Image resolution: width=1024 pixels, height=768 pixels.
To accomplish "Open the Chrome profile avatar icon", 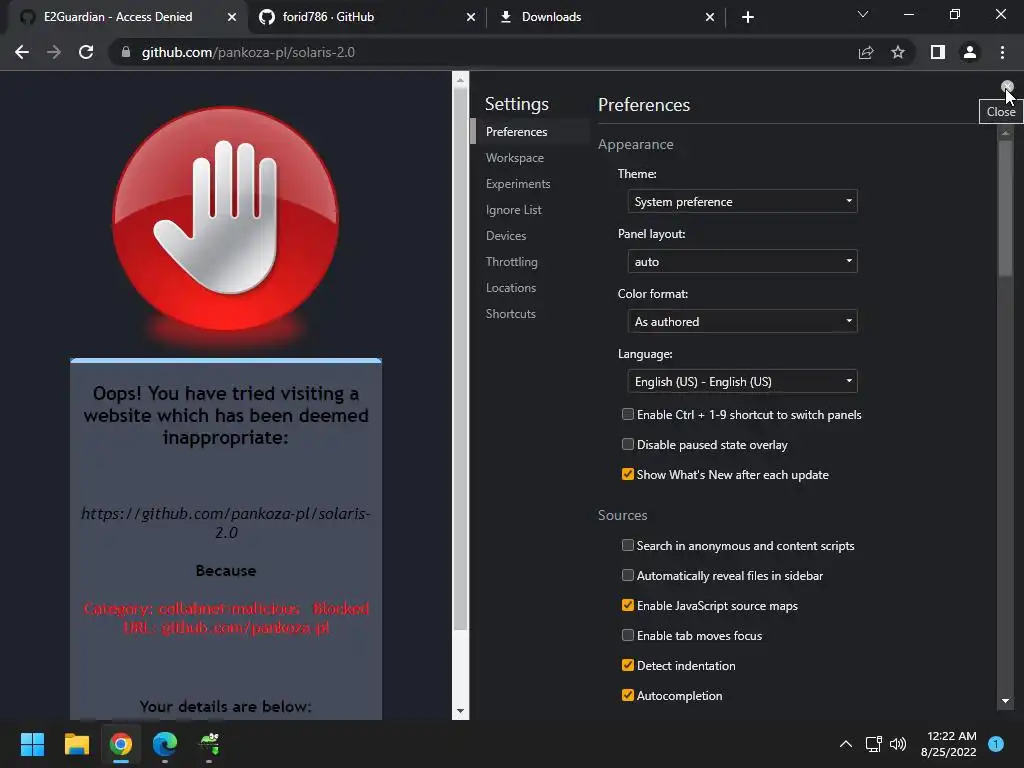I will coord(970,52).
